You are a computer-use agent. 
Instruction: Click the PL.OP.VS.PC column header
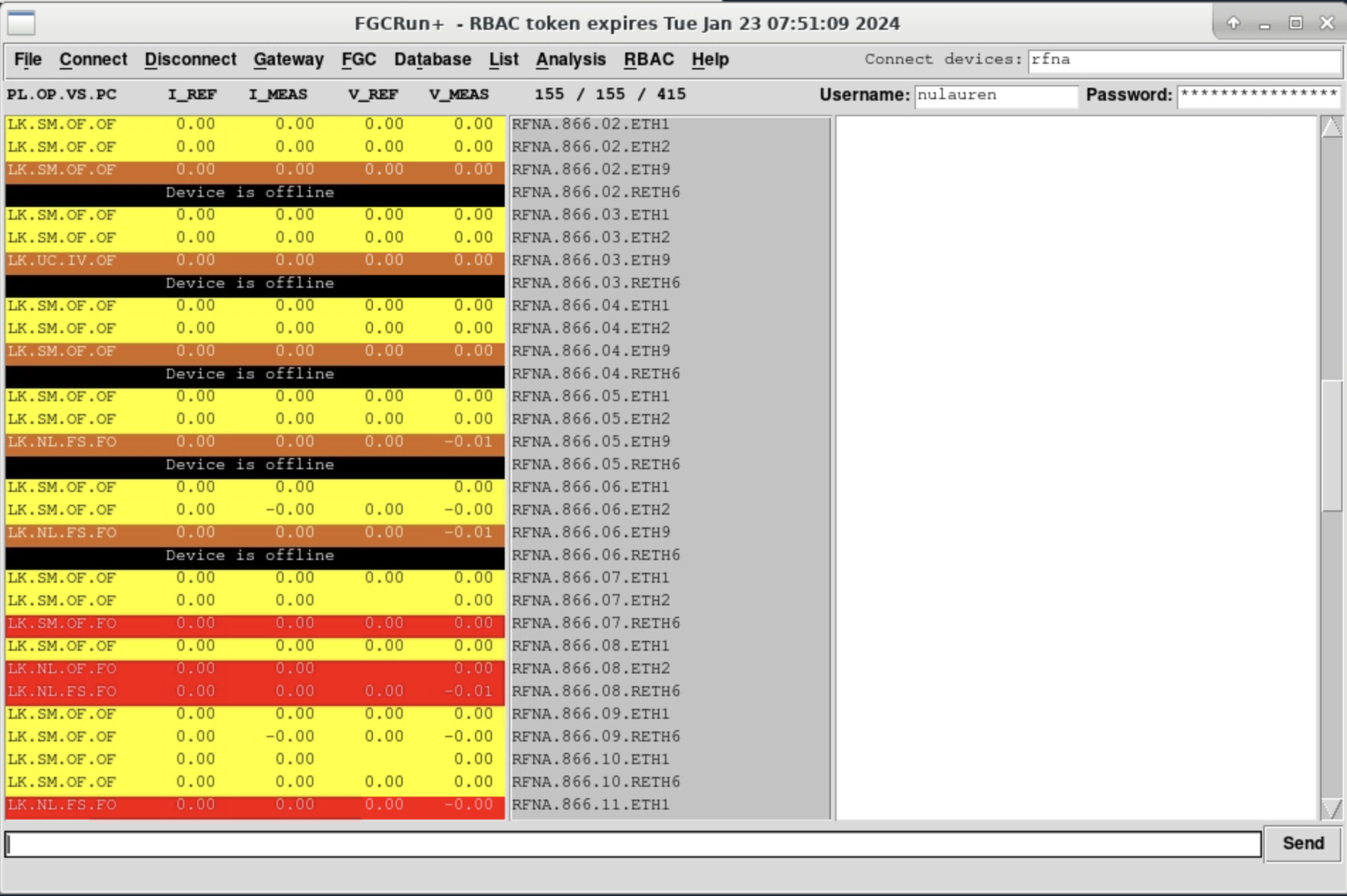[62, 95]
